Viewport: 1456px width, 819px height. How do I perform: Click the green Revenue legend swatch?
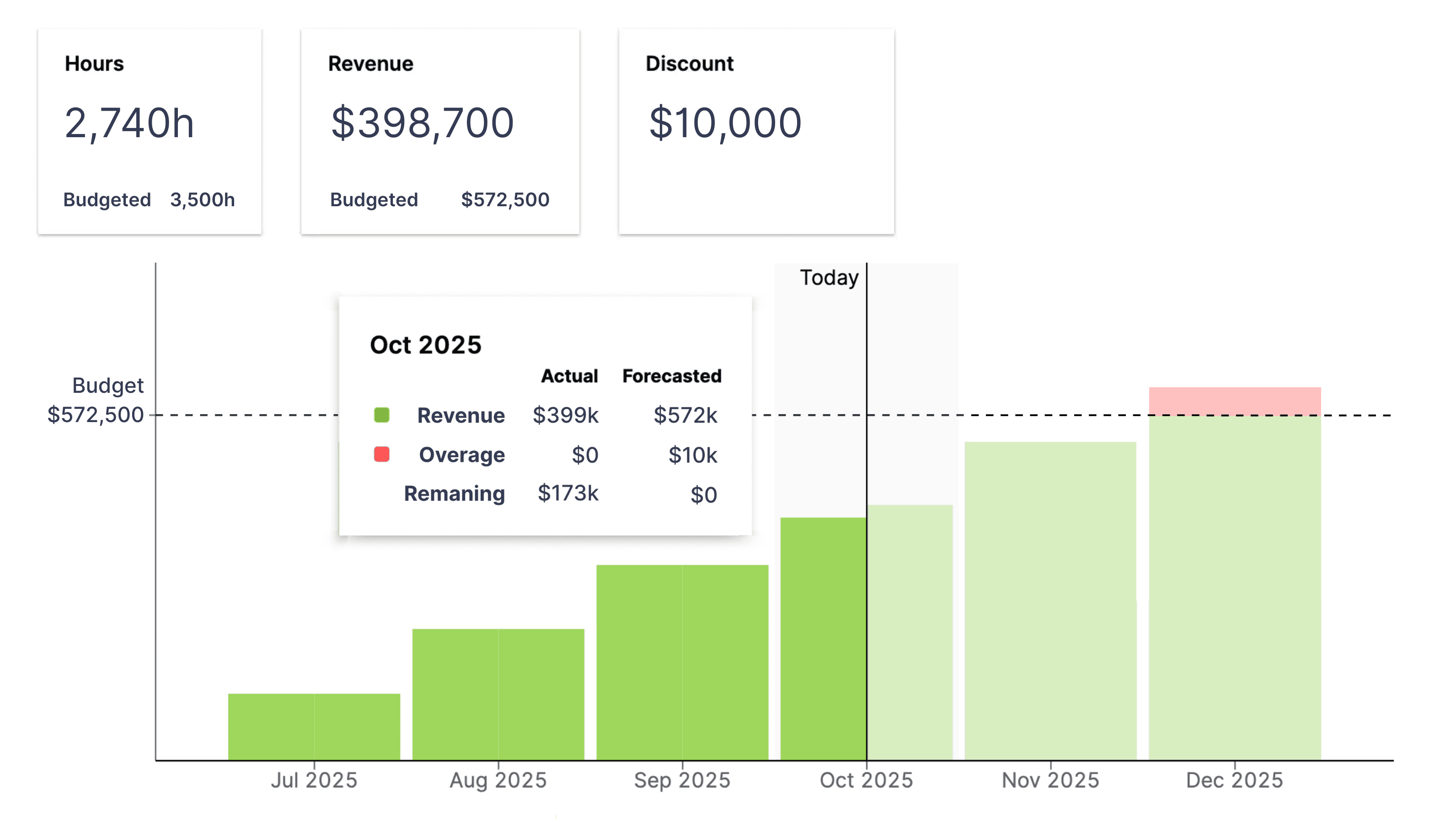tap(381, 415)
